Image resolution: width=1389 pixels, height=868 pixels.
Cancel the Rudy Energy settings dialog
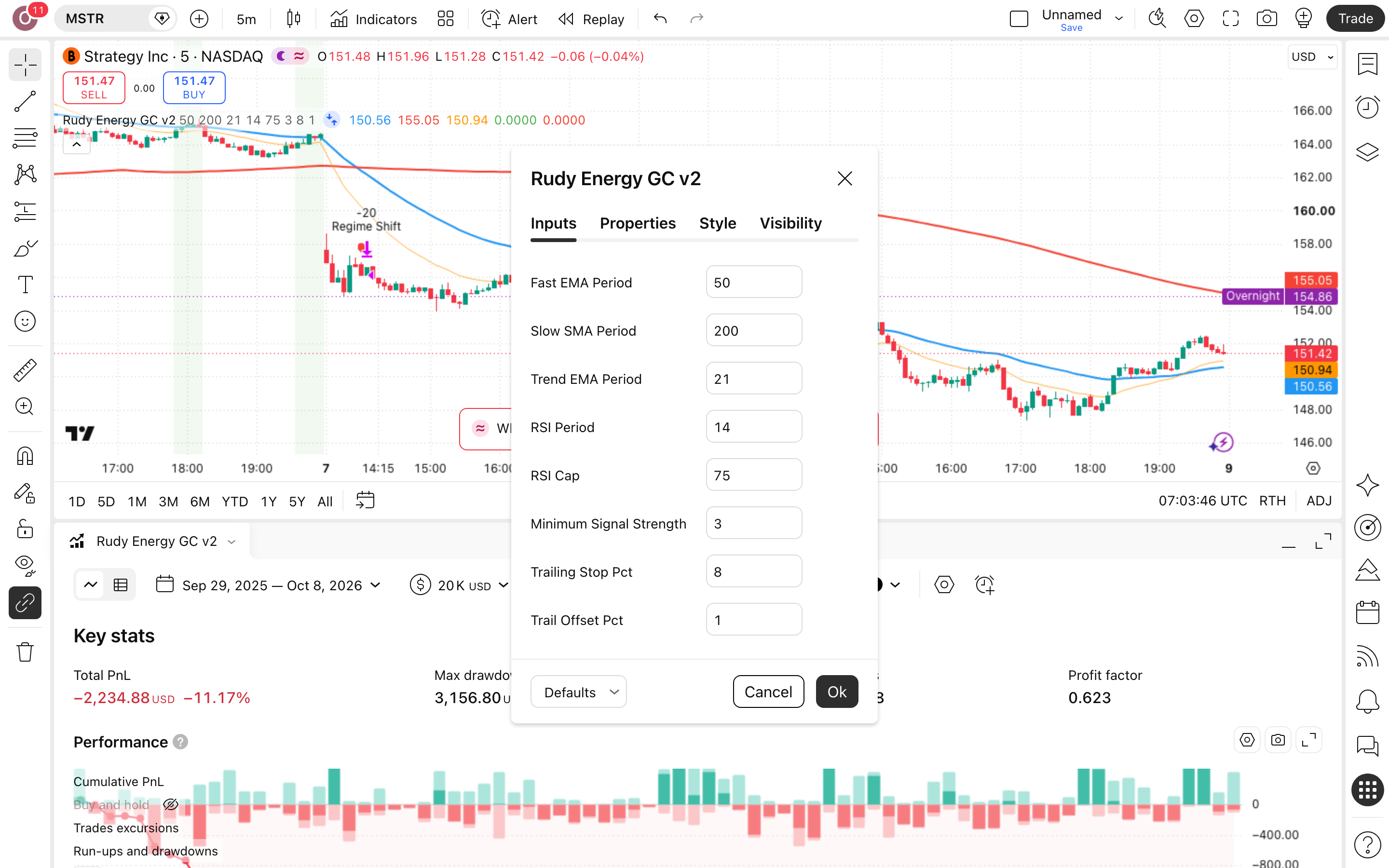click(x=768, y=692)
